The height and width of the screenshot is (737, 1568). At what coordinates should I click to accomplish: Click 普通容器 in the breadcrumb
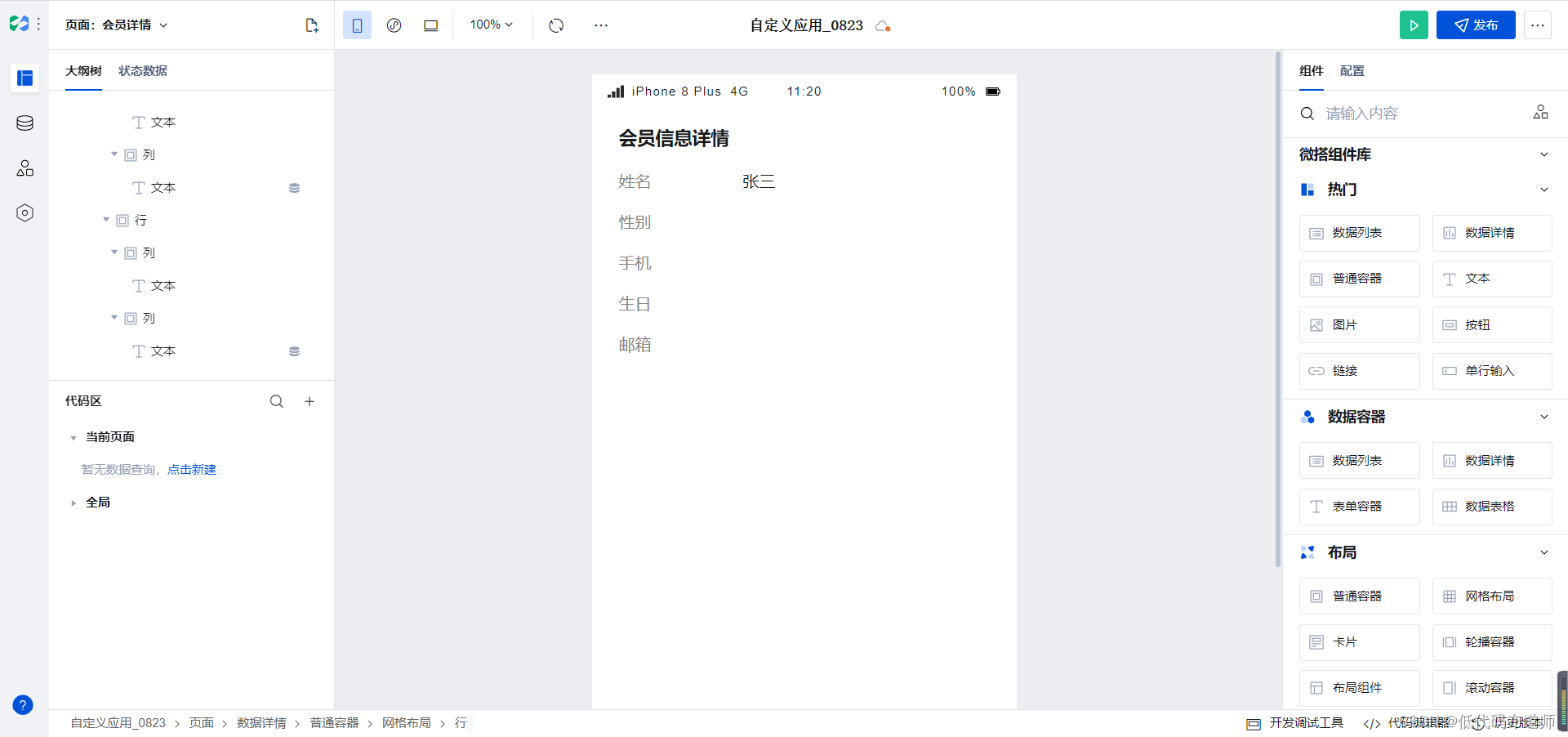point(334,723)
